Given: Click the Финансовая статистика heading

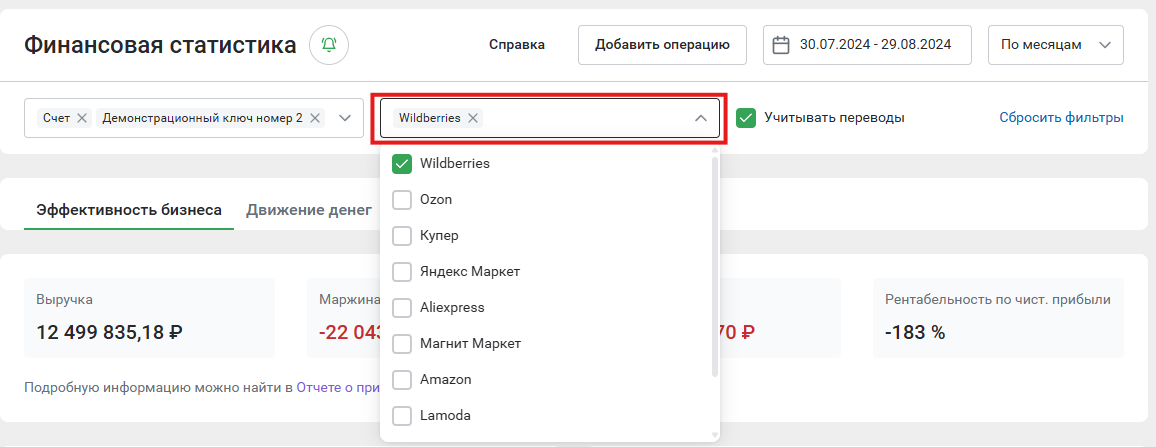Looking at the screenshot, I should tap(160, 45).
